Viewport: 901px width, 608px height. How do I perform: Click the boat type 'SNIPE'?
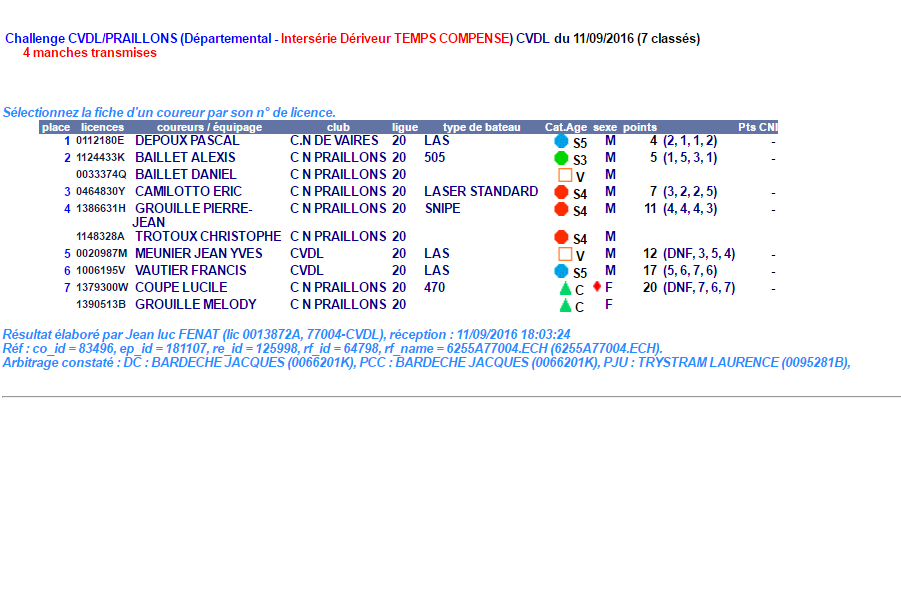tap(442, 208)
